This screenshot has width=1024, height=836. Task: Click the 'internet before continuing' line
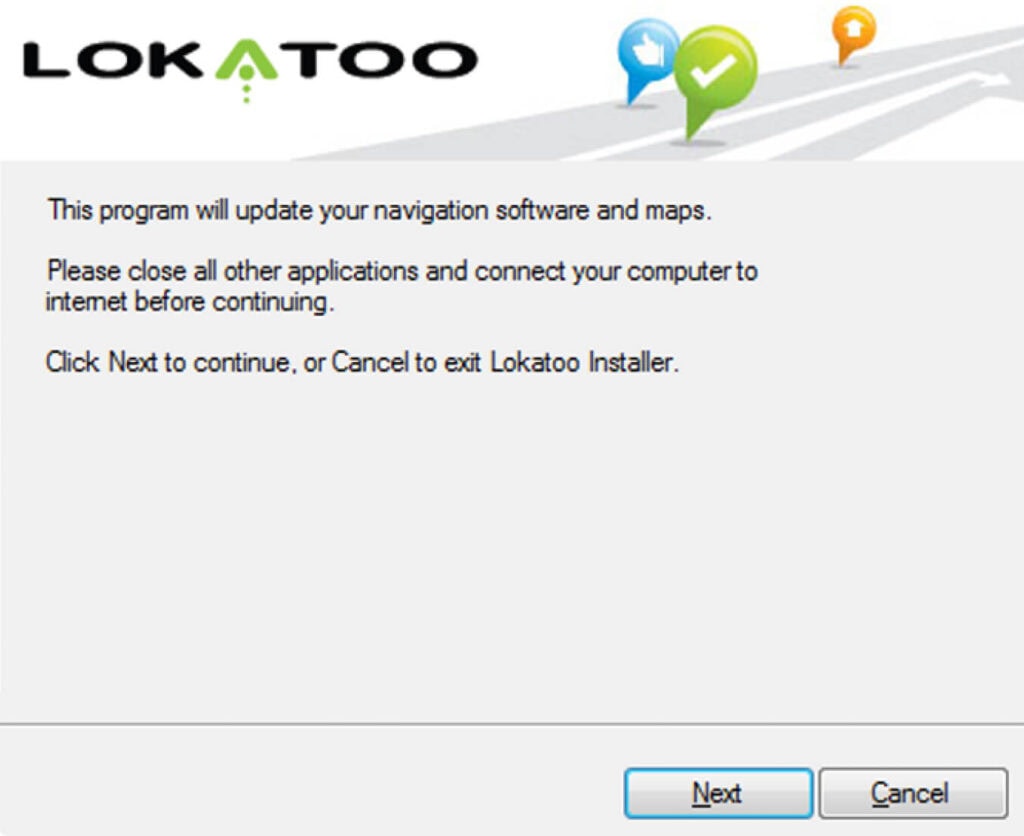[189, 302]
